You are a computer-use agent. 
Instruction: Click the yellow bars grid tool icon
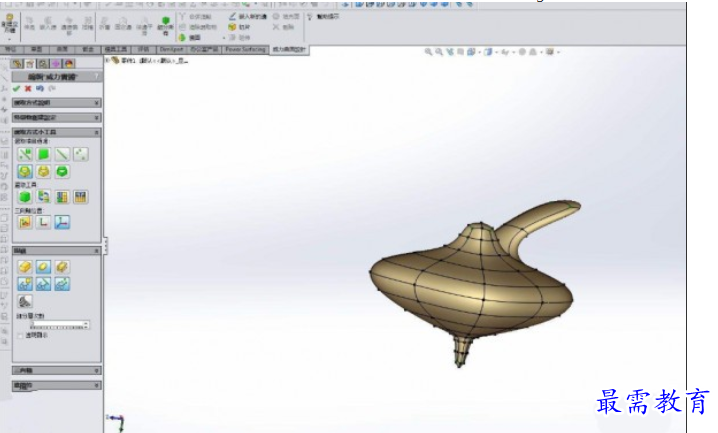pos(81,197)
